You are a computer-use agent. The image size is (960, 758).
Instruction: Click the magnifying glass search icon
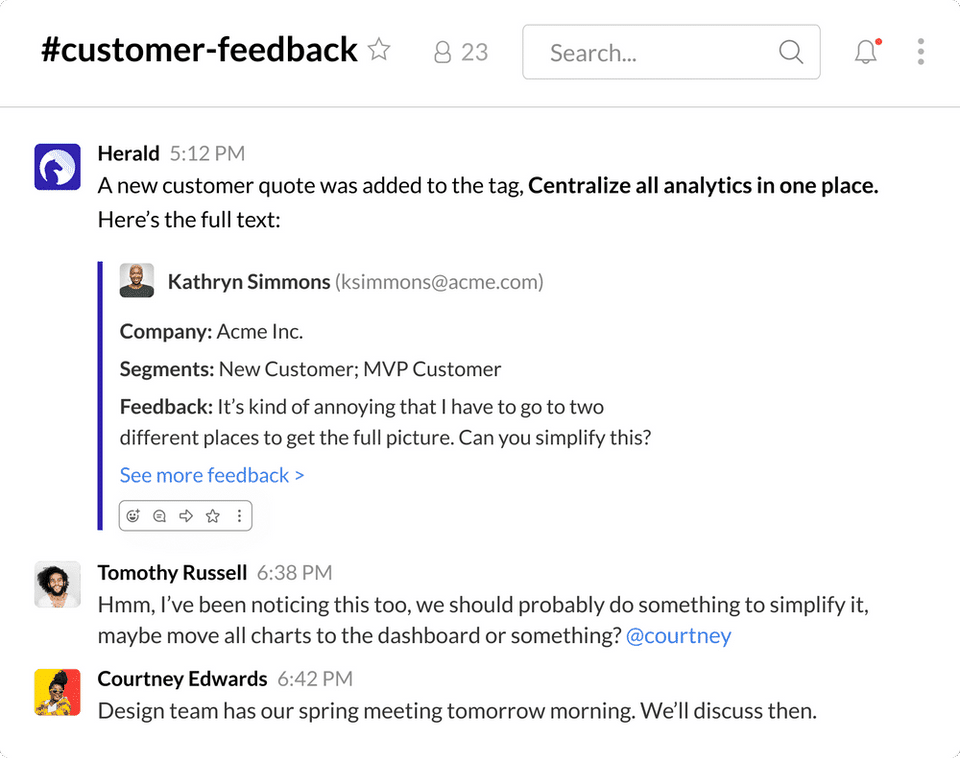pos(790,52)
